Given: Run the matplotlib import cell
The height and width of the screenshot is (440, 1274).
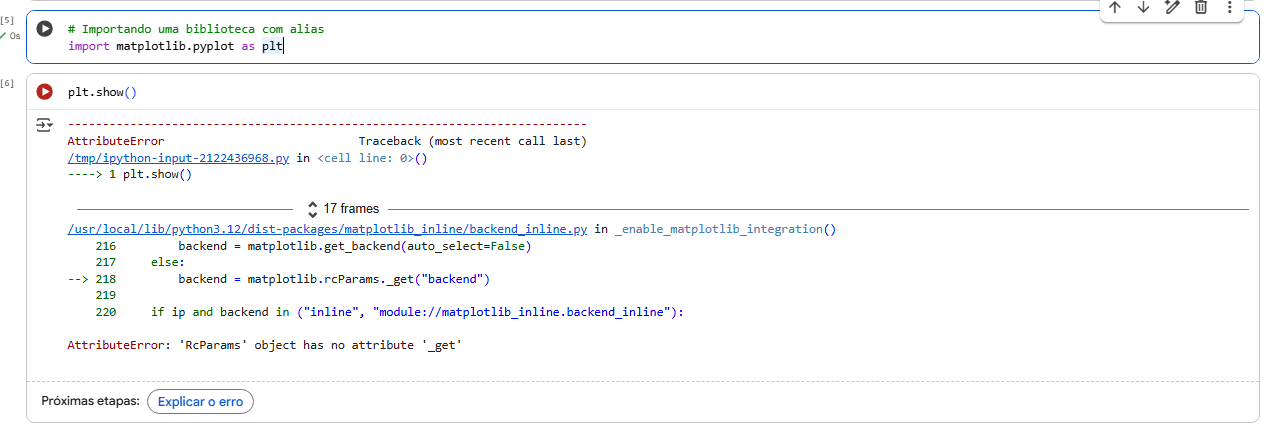Looking at the screenshot, I should [x=44, y=29].
